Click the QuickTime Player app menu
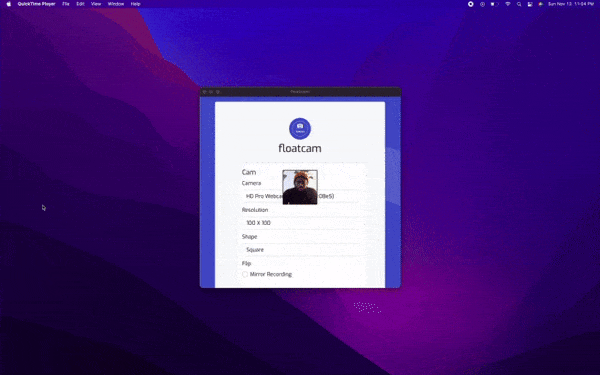Screen dimensions: 600x375 pos(36,4)
